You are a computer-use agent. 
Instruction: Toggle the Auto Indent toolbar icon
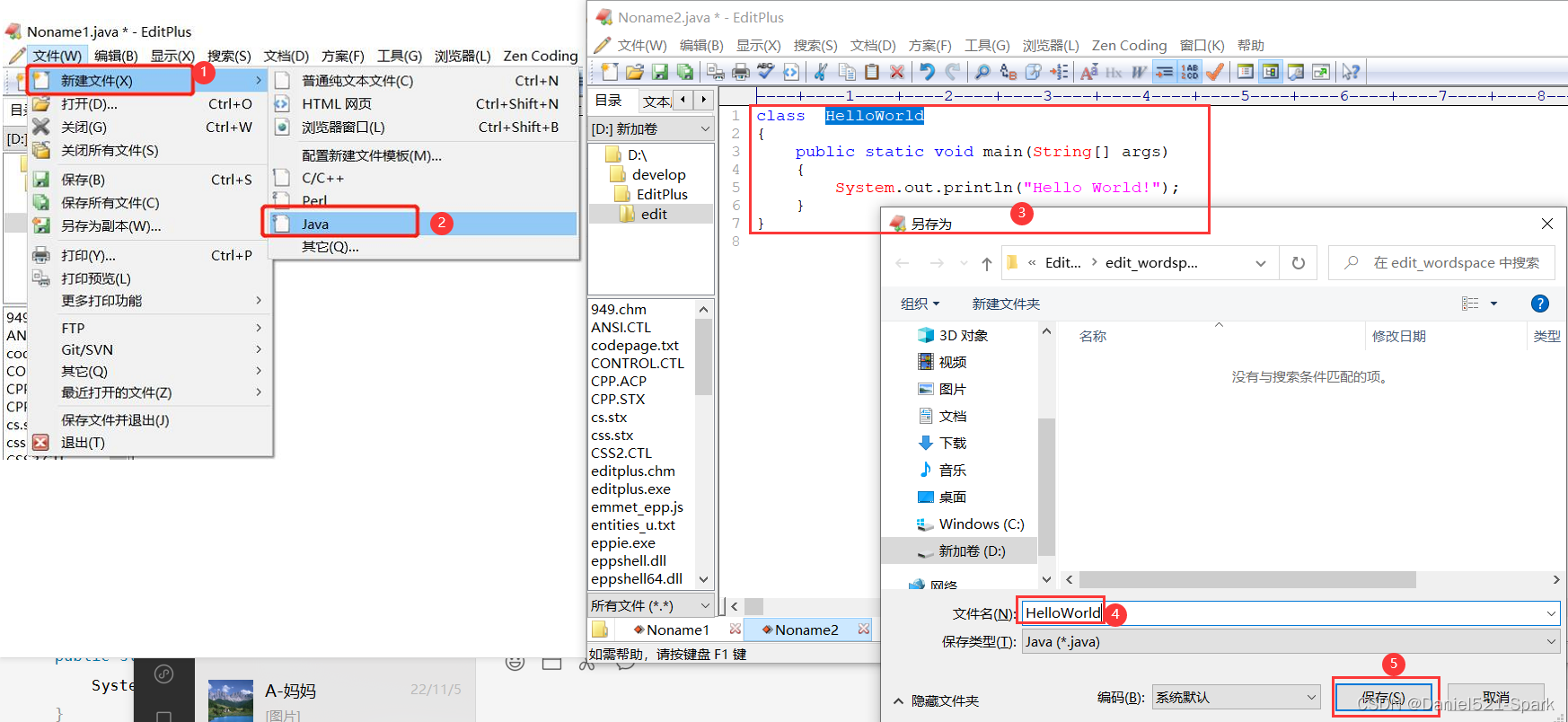point(1165,72)
